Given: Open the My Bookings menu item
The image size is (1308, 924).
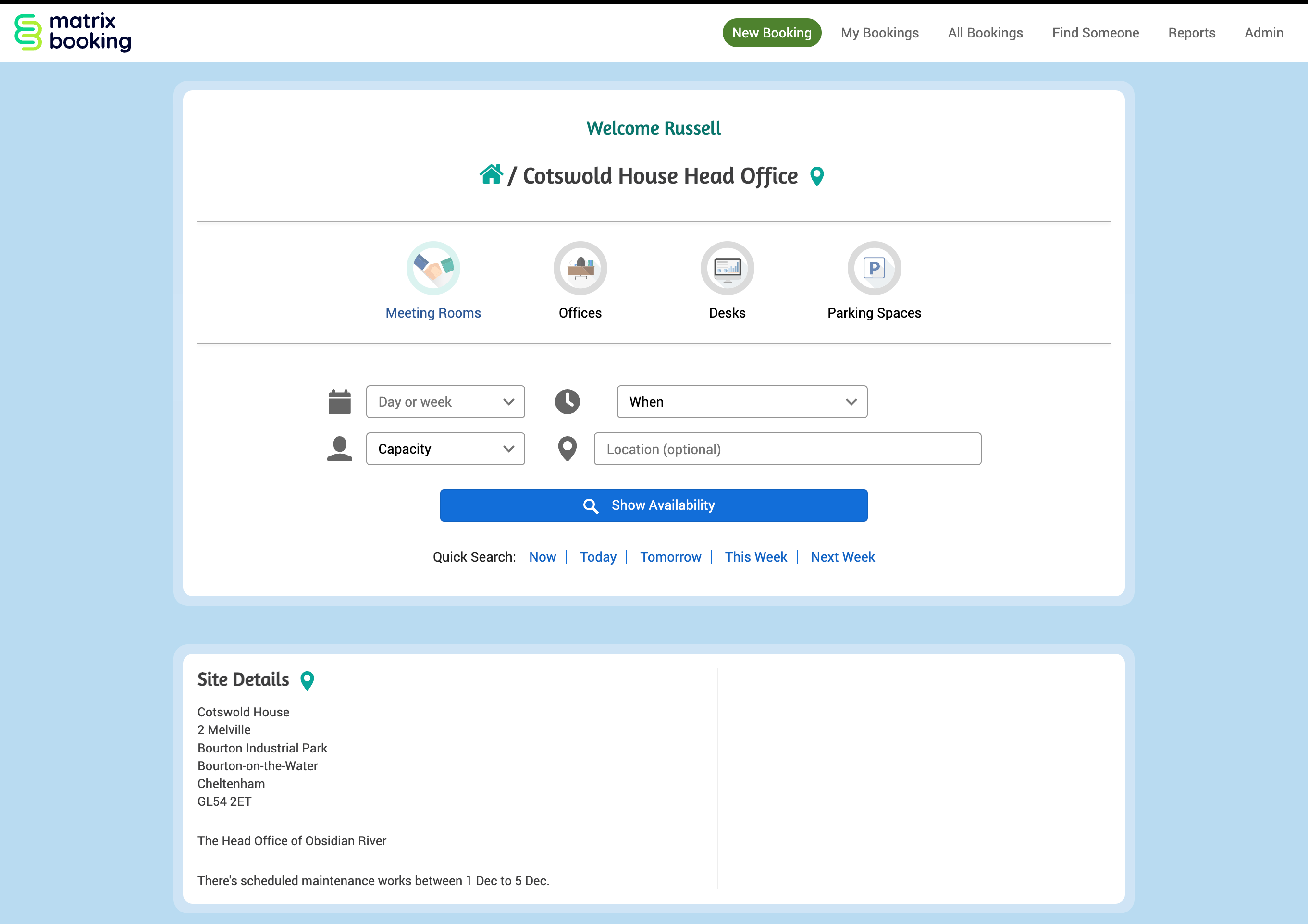Looking at the screenshot, I should click(879, 33).
